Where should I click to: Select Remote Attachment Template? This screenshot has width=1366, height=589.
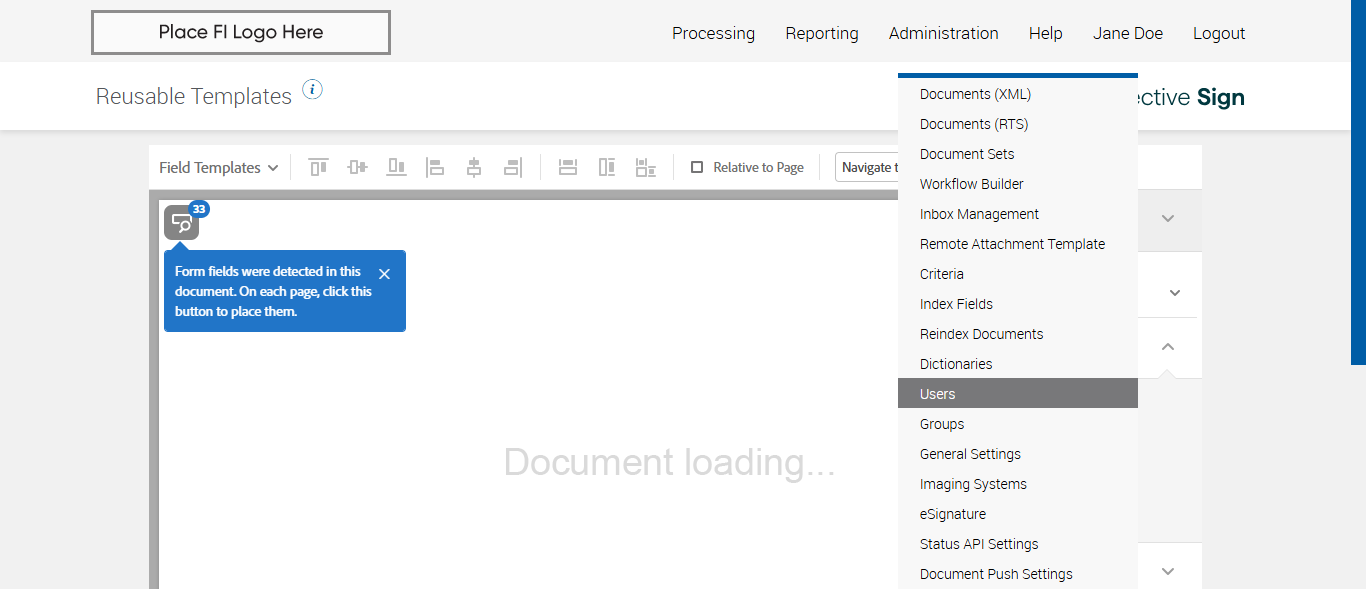[1018, 244]
